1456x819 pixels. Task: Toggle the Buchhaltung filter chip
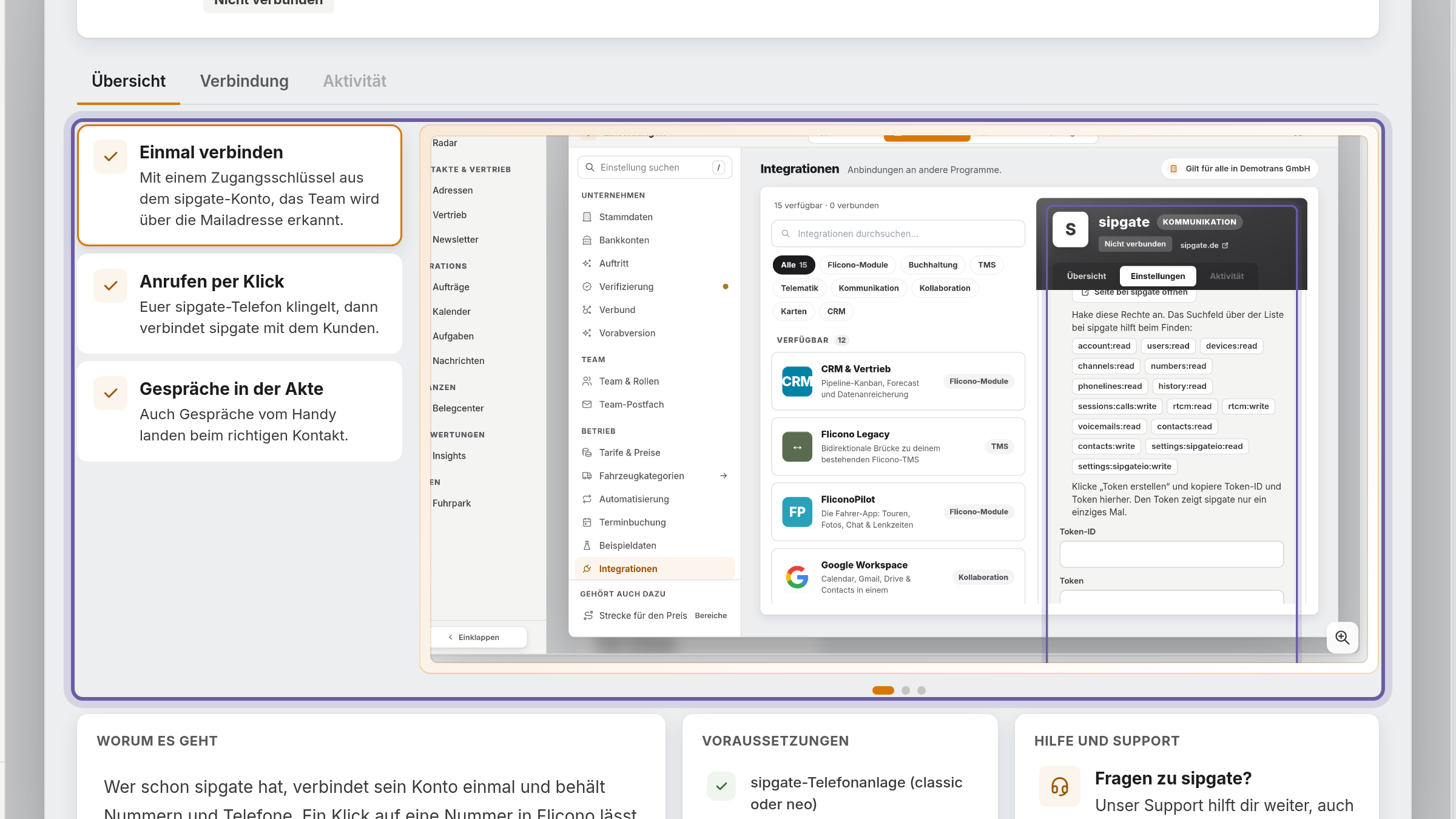point(932,265)
